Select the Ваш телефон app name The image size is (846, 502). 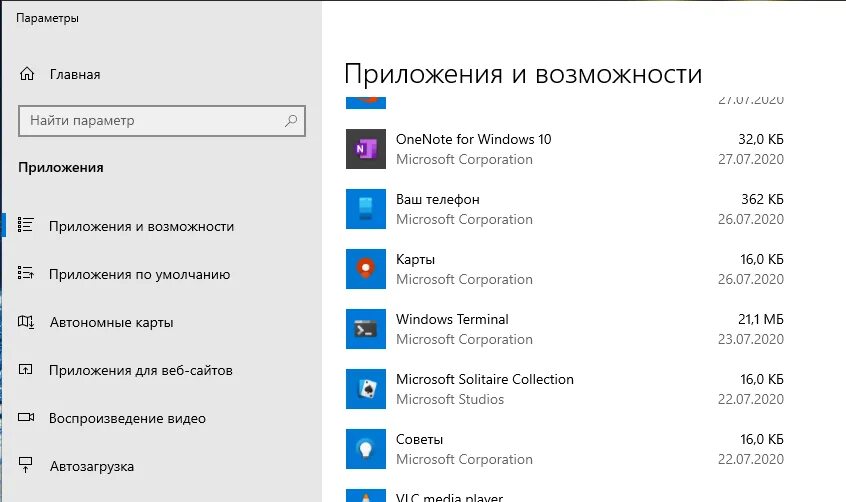(x=438, y=199)
